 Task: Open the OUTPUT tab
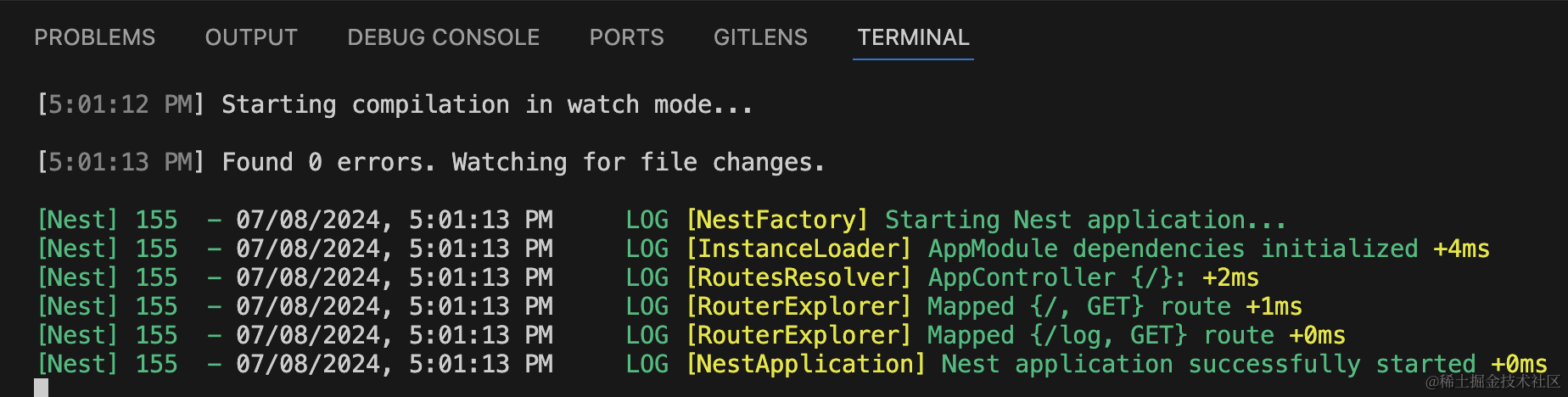click(251, 37)
